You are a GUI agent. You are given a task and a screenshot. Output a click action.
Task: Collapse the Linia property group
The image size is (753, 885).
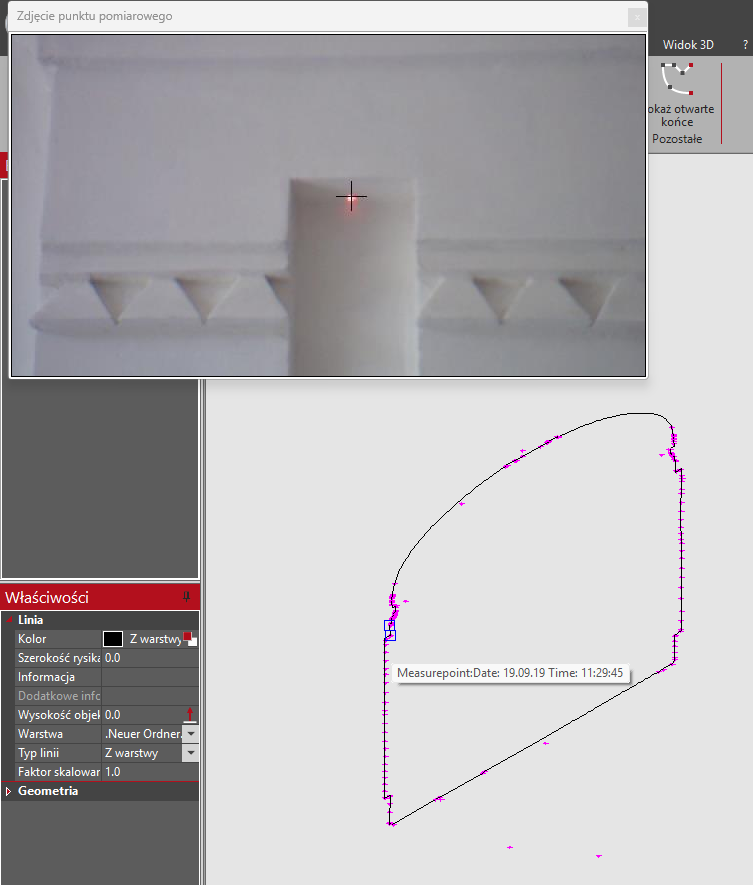pos(9,620)
